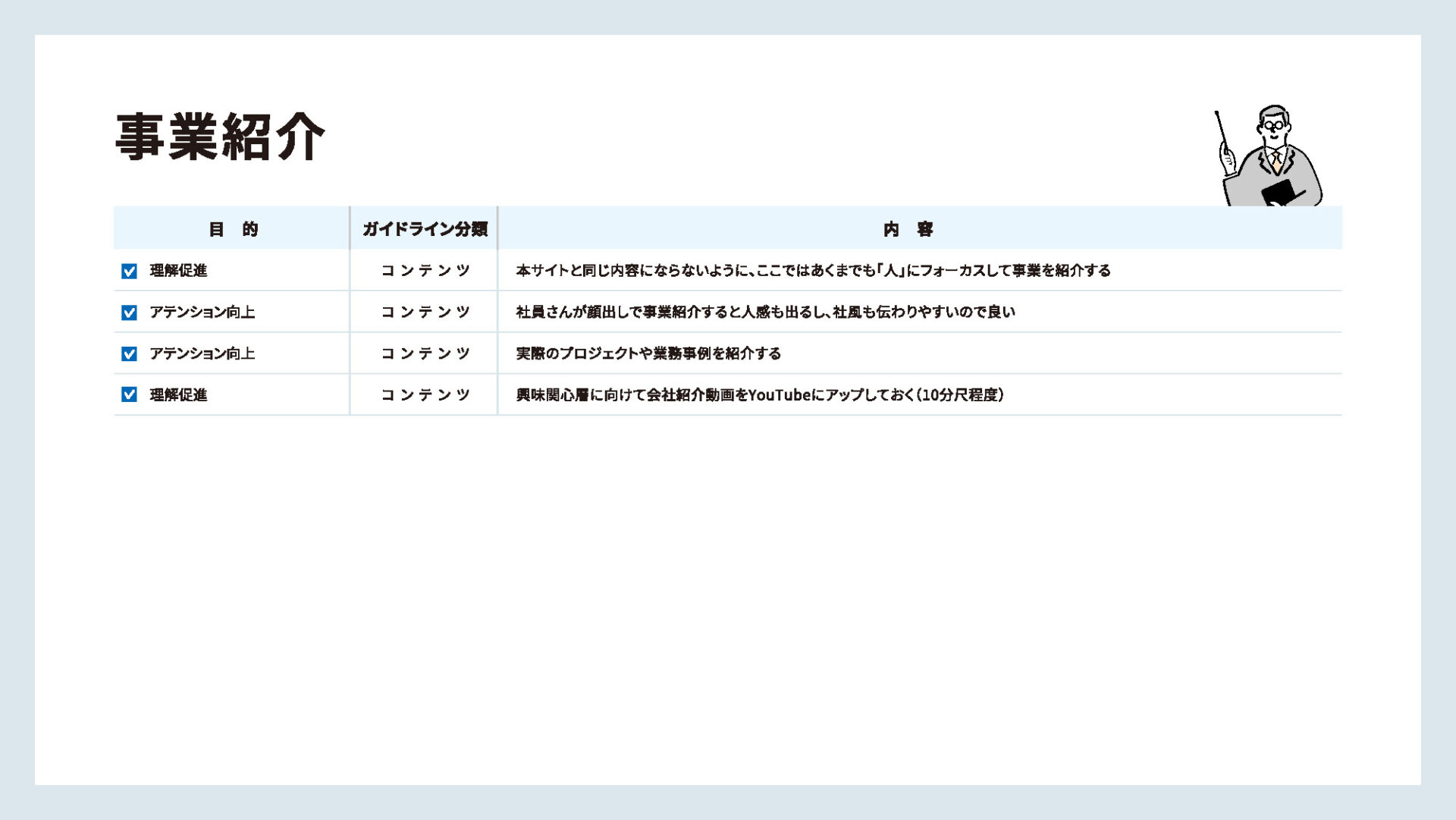The image size is (1456, 820).
Task: Click the last row 理解促進 label
Action: (178, 395)
